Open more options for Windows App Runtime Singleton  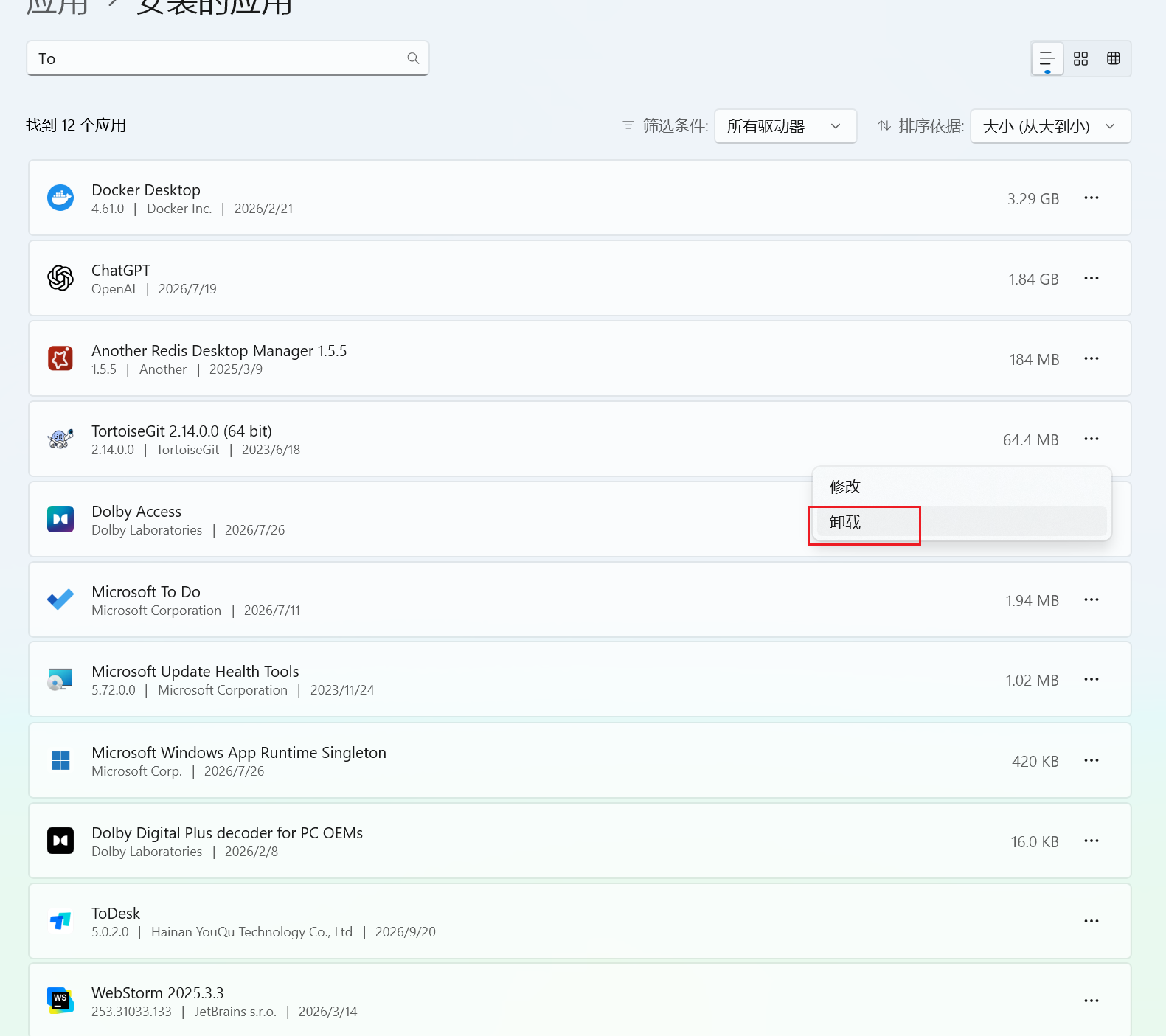pos(1092,760)
